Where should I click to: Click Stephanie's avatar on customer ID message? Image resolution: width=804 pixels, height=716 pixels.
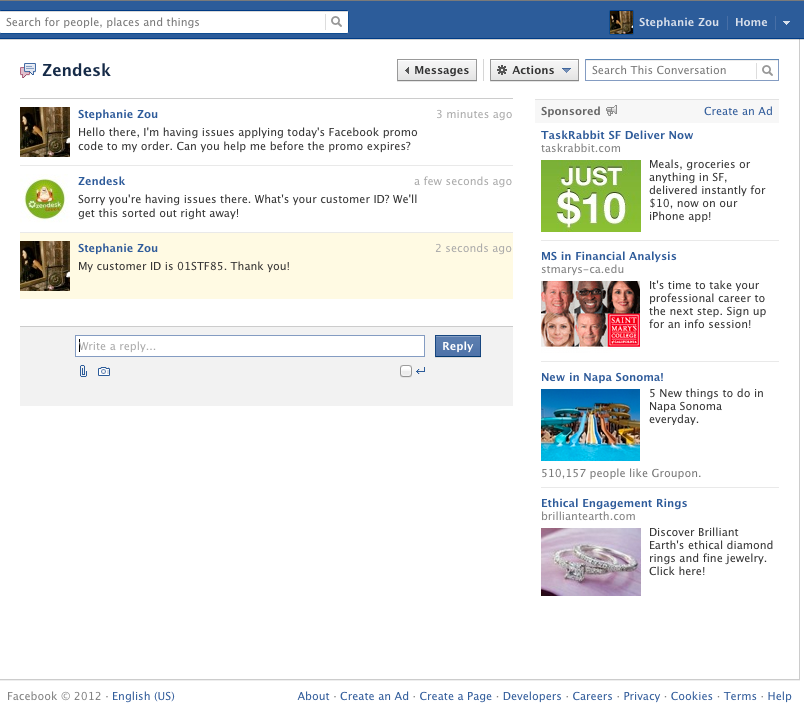point(45,266)
